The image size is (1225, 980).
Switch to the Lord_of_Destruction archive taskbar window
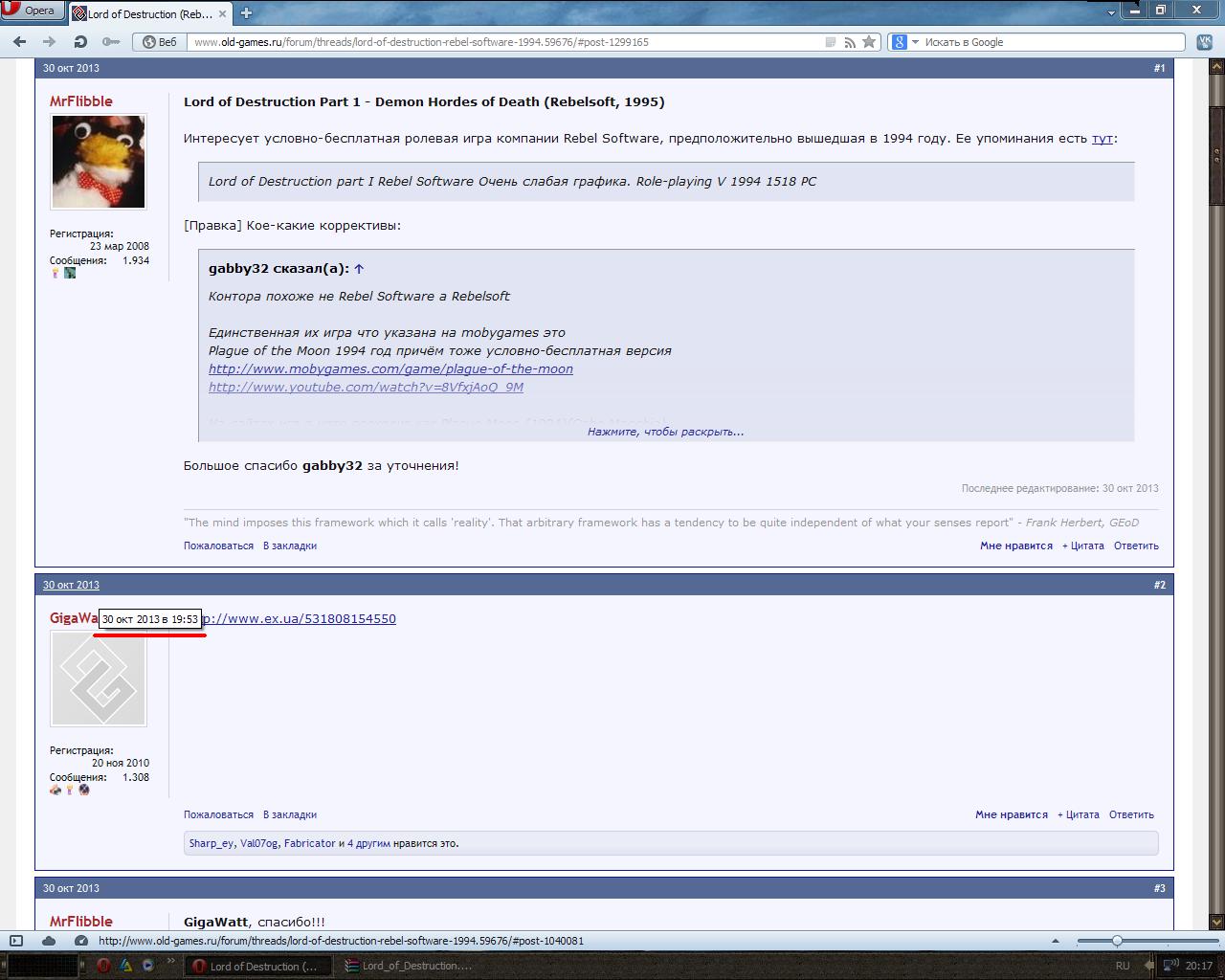tap(411, 966)
